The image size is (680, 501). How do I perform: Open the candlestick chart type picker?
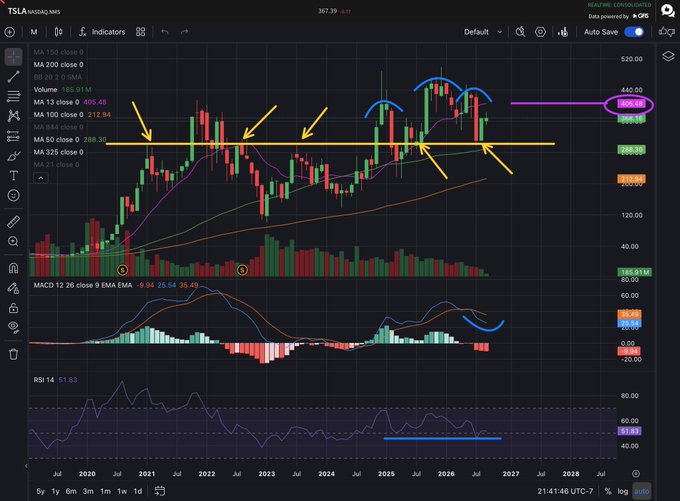click(59, 32)
